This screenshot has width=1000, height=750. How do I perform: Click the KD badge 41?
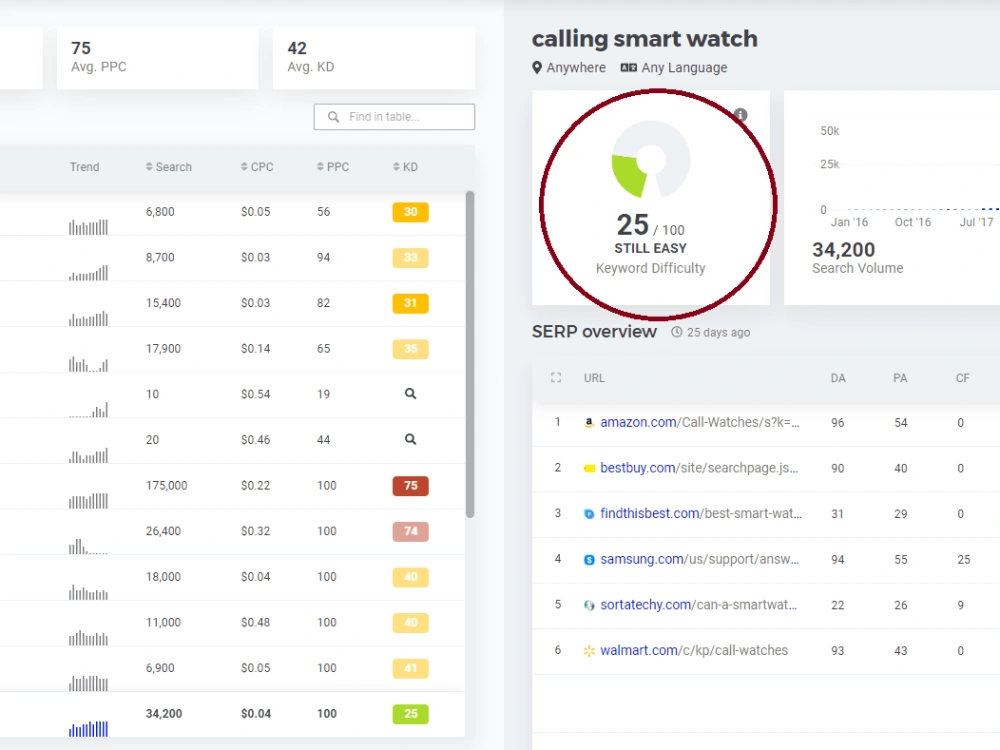click(x=411, y=668)
